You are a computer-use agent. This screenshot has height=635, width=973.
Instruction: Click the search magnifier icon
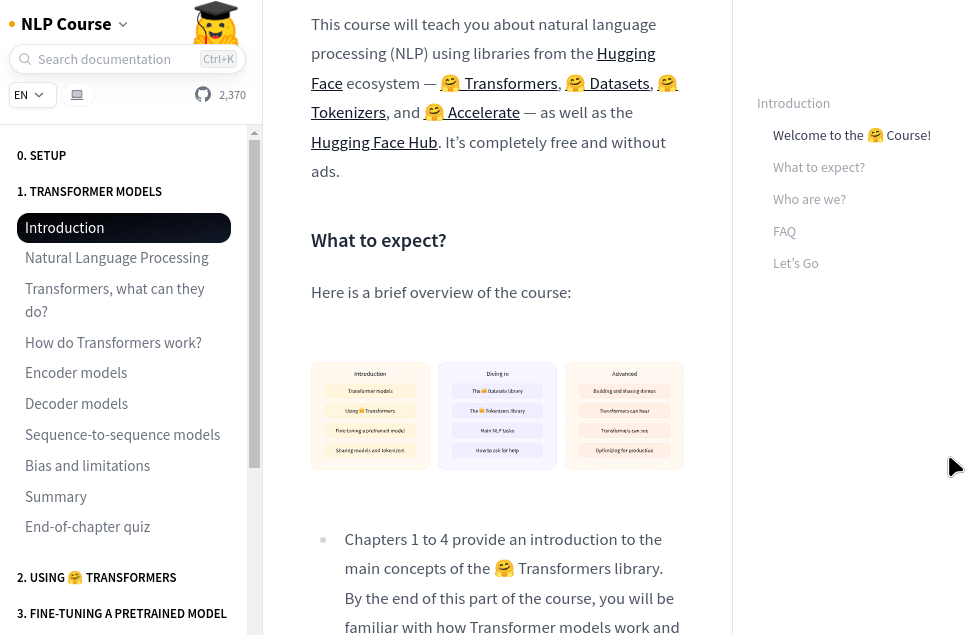coord(25,60)
